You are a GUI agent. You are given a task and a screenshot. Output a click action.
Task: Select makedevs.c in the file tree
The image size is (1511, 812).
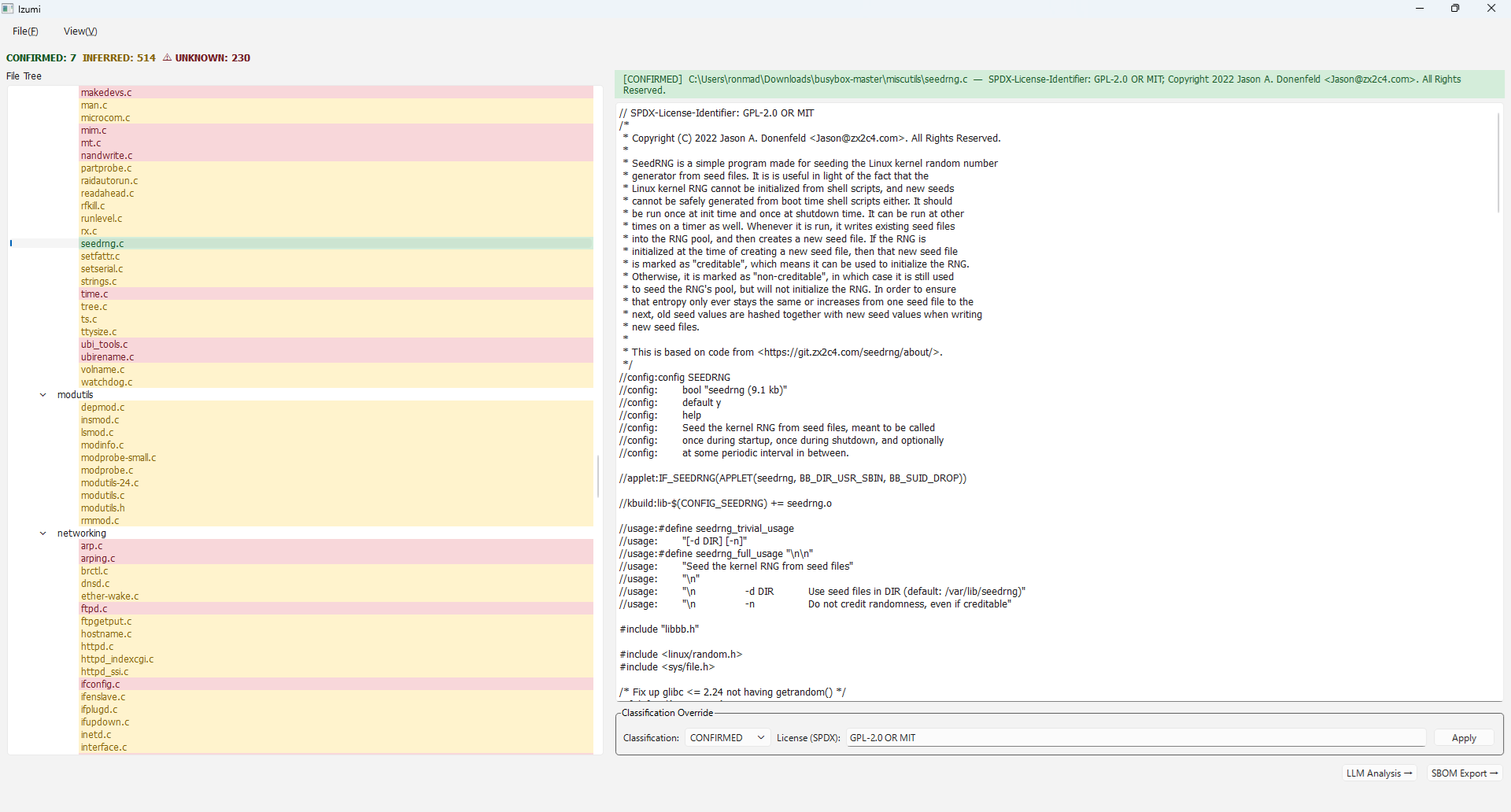106,92
